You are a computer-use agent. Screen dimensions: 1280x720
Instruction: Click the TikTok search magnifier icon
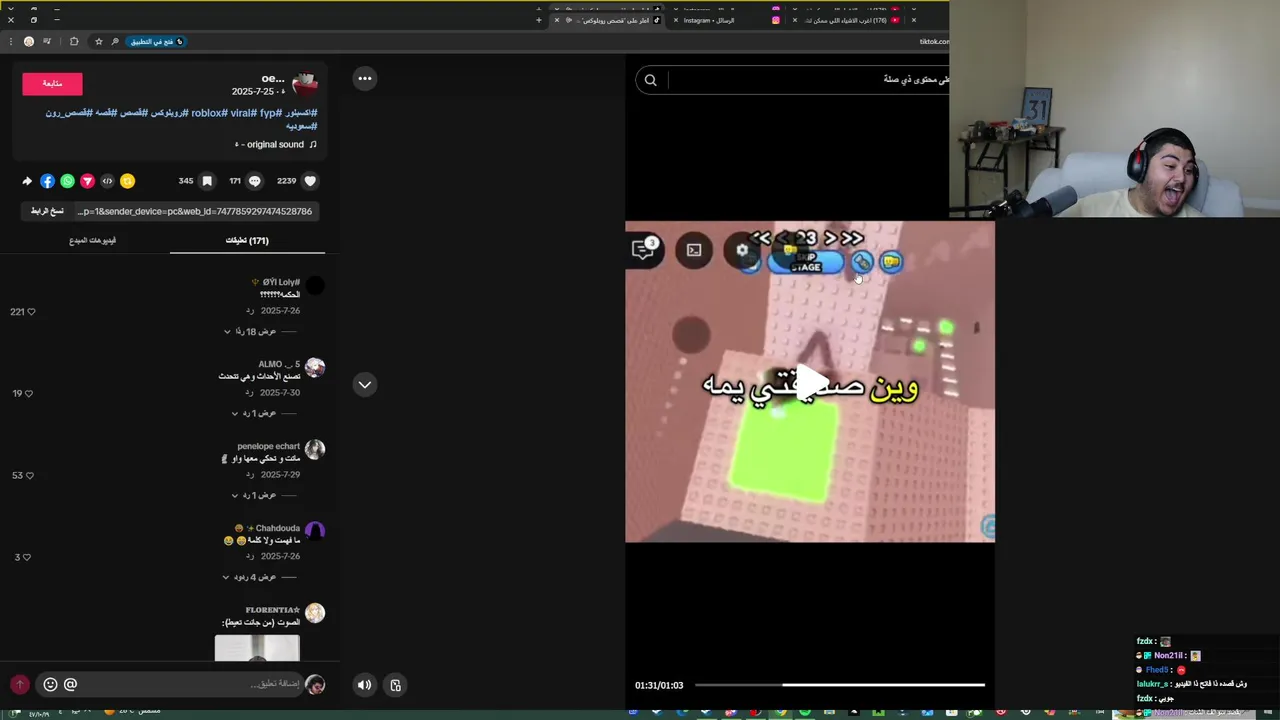[x=651, y=80]
